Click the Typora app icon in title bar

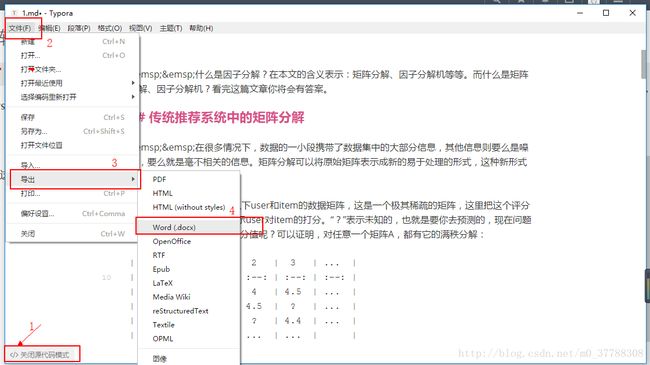click(x=15, y=13)
